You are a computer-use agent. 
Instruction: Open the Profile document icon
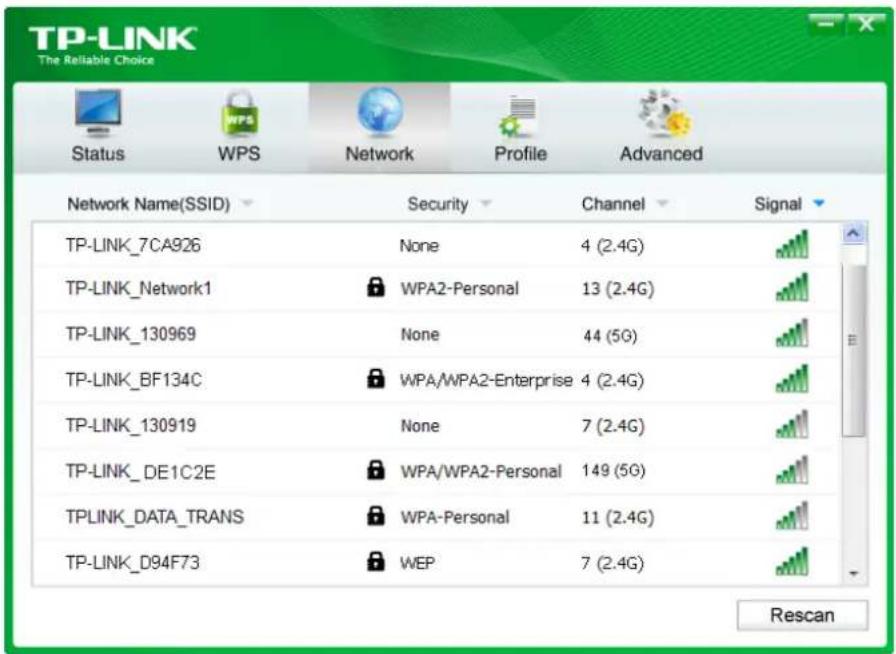[518, 117]
